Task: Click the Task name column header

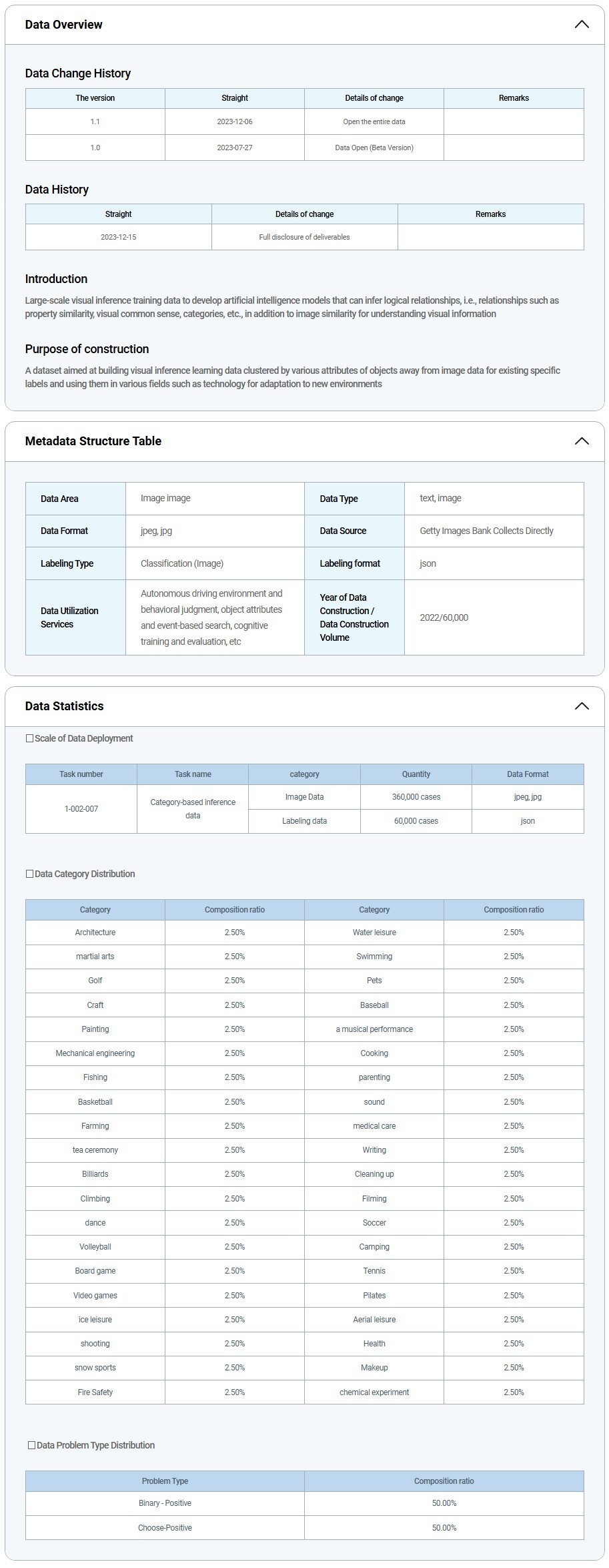Action: coord(193,774)
